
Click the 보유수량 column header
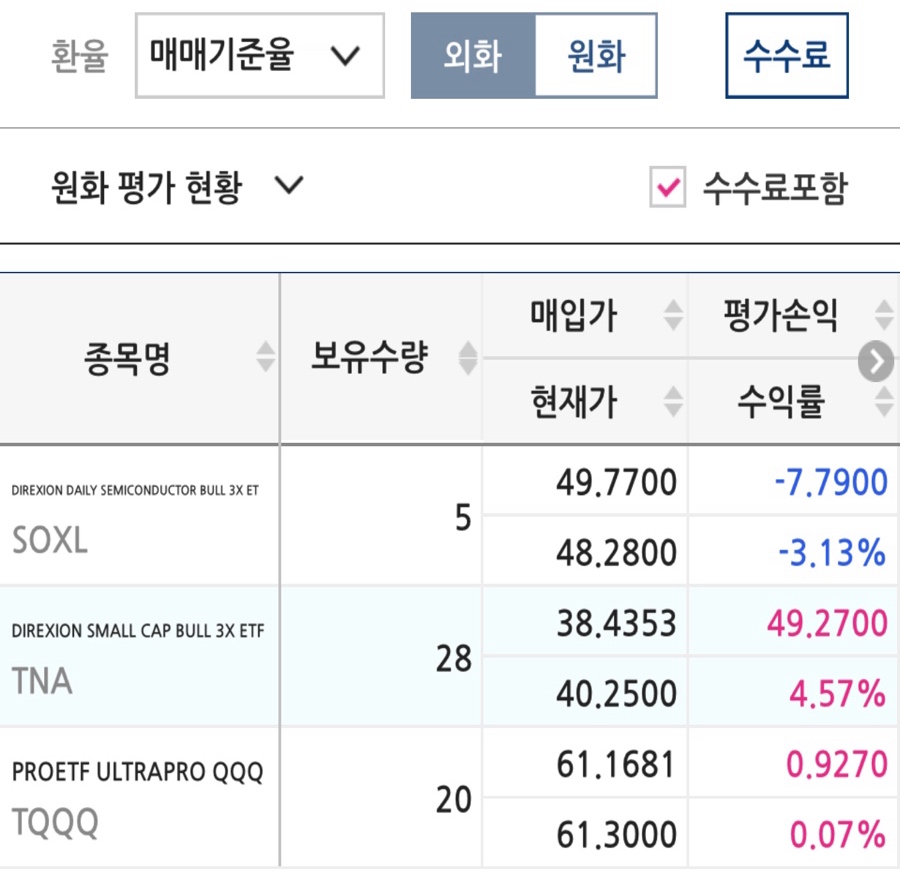click(x=369, y=357)
